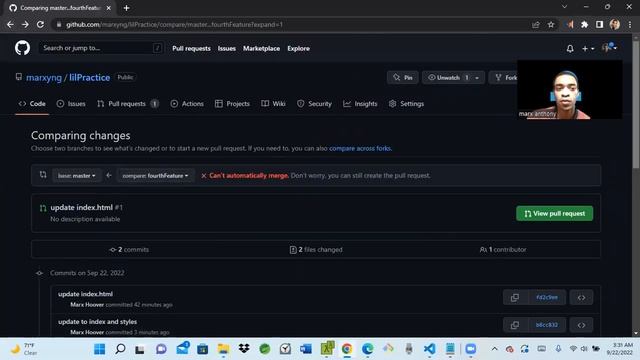Open the Windows Start menu
Screen dimensions: 640x360
pos(100,349)
